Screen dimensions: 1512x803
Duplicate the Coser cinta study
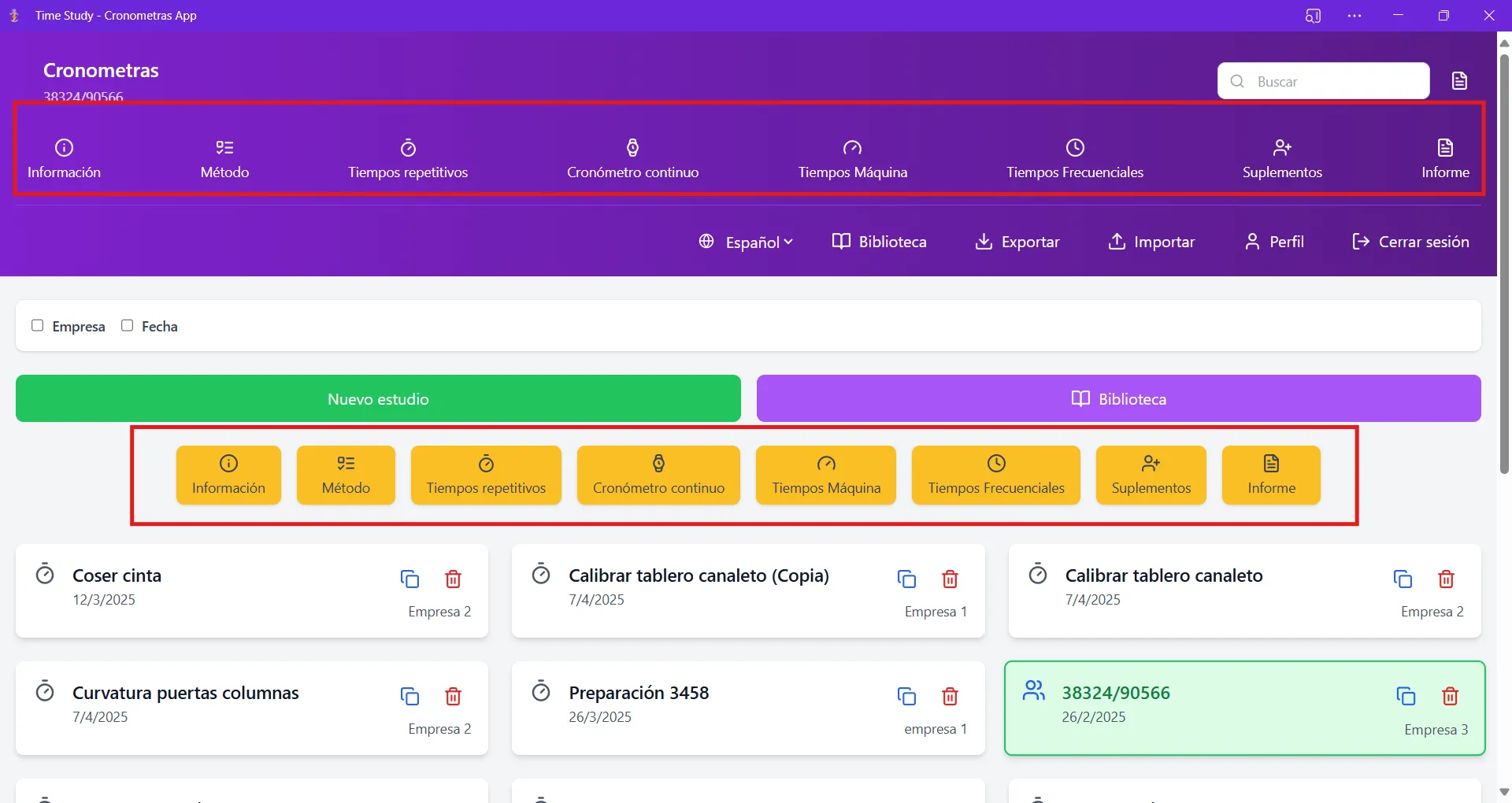409,579
